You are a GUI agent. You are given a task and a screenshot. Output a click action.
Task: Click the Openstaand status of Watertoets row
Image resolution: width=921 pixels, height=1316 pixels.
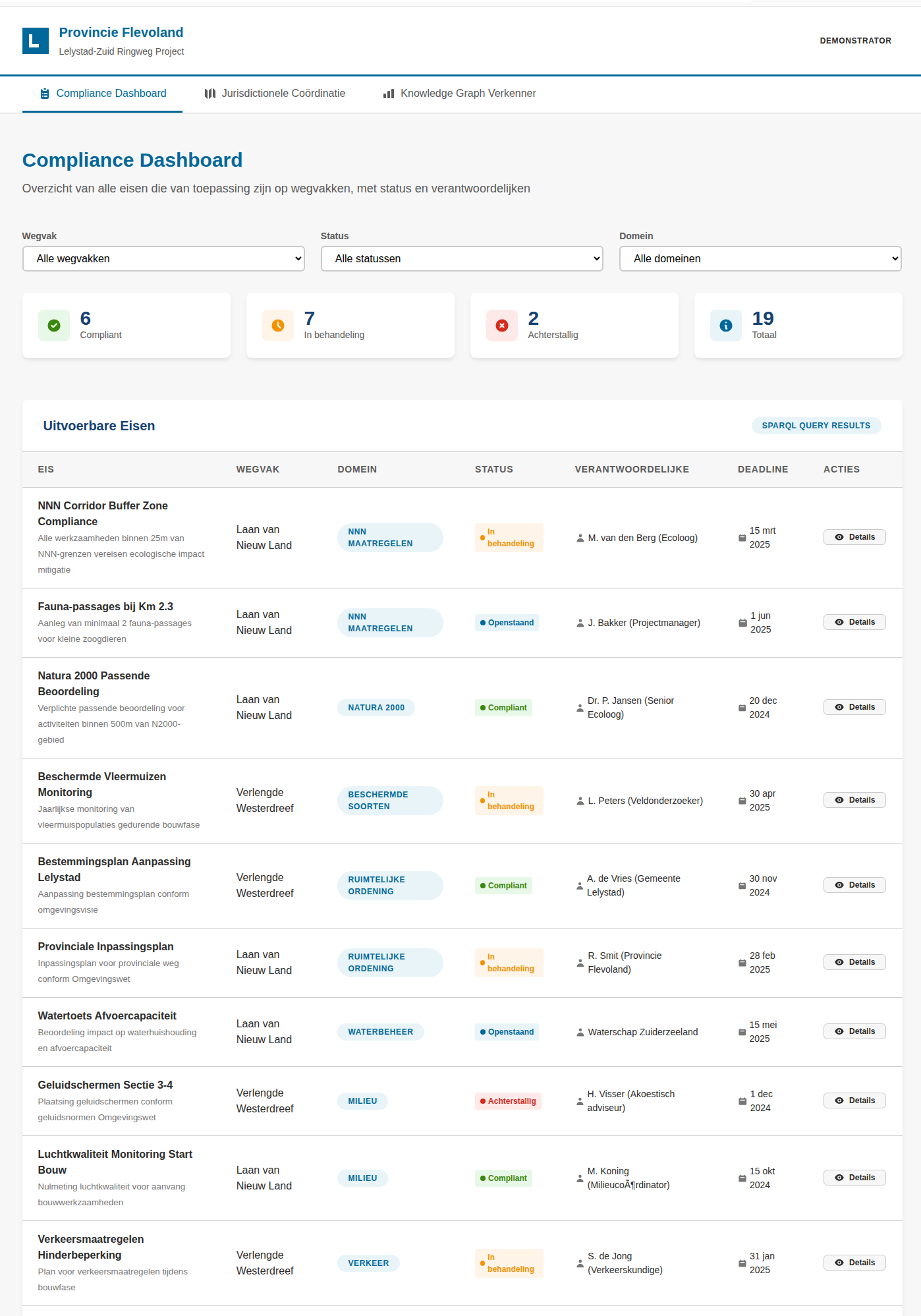[x=507, y=1032]
